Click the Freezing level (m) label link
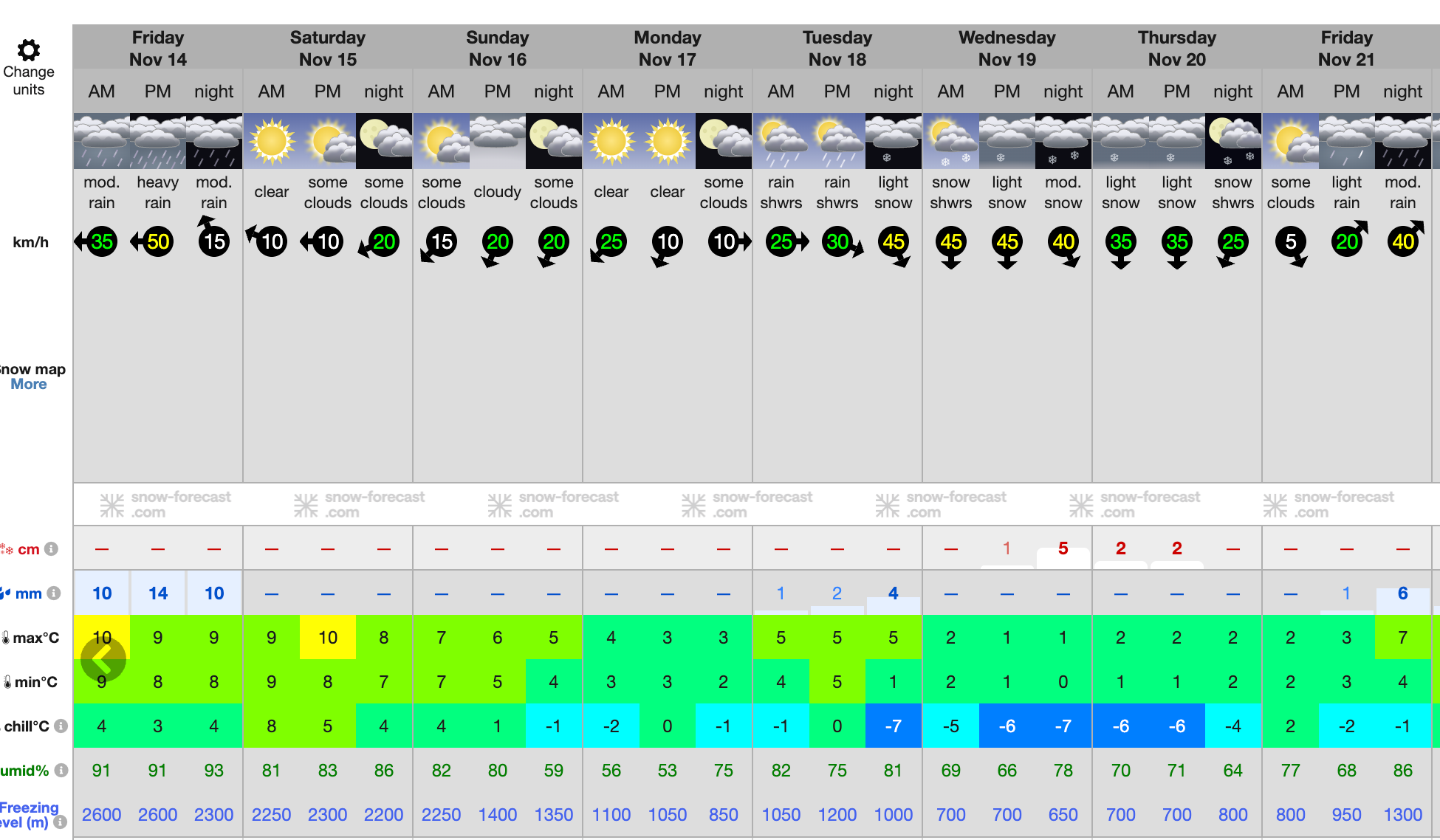The image size is (1440, 840). [x=28, y=814]
